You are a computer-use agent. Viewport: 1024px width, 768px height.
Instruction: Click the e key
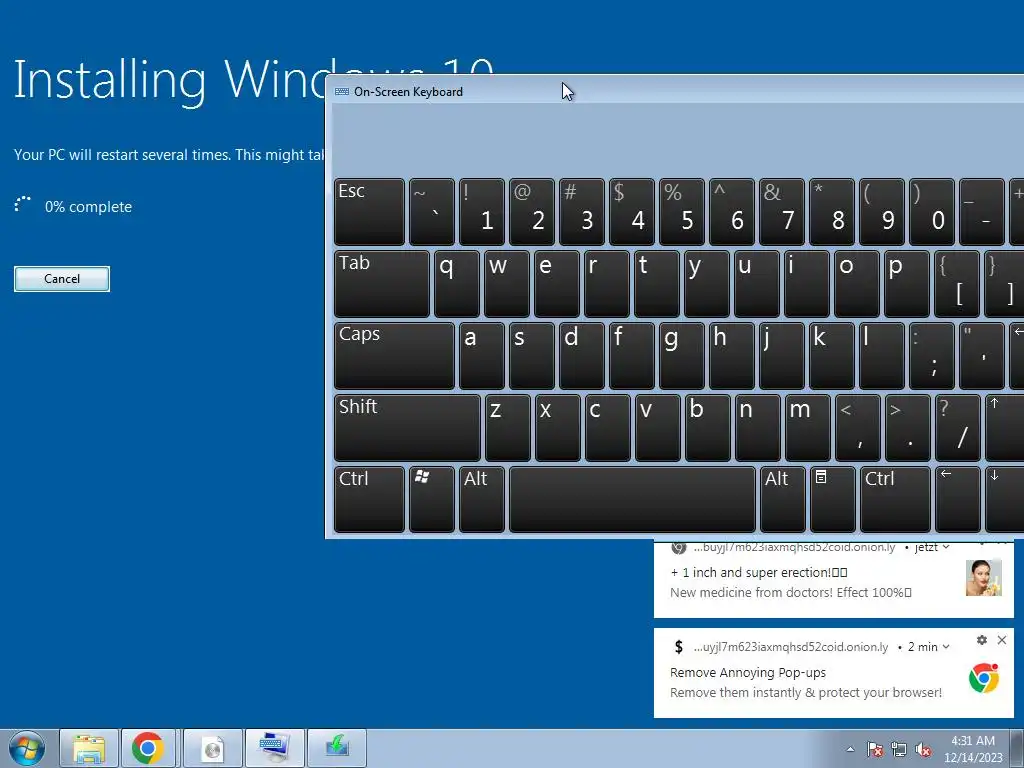tap(556, 284)
